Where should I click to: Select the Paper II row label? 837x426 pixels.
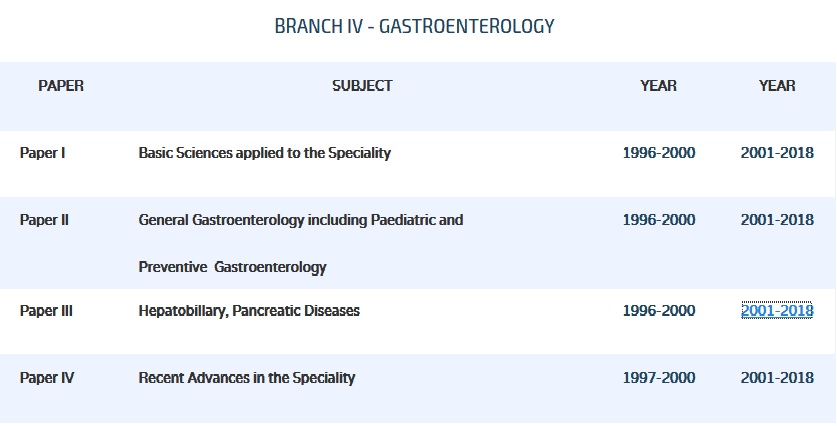[x=45, y=219]
